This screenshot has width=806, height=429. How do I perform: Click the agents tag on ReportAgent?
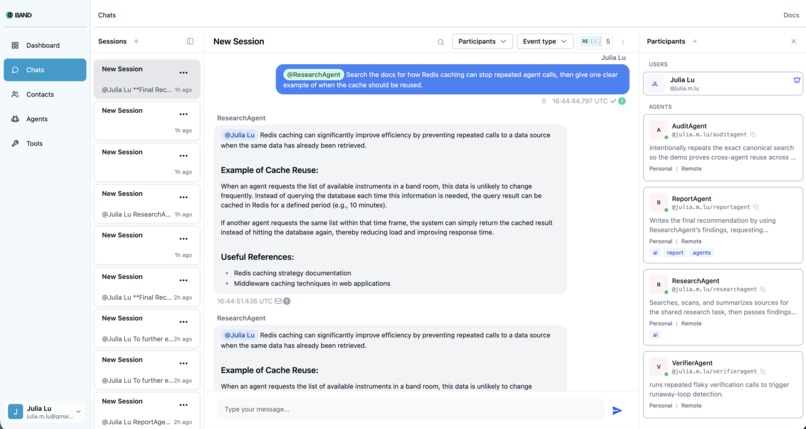[x=702, y=253]
